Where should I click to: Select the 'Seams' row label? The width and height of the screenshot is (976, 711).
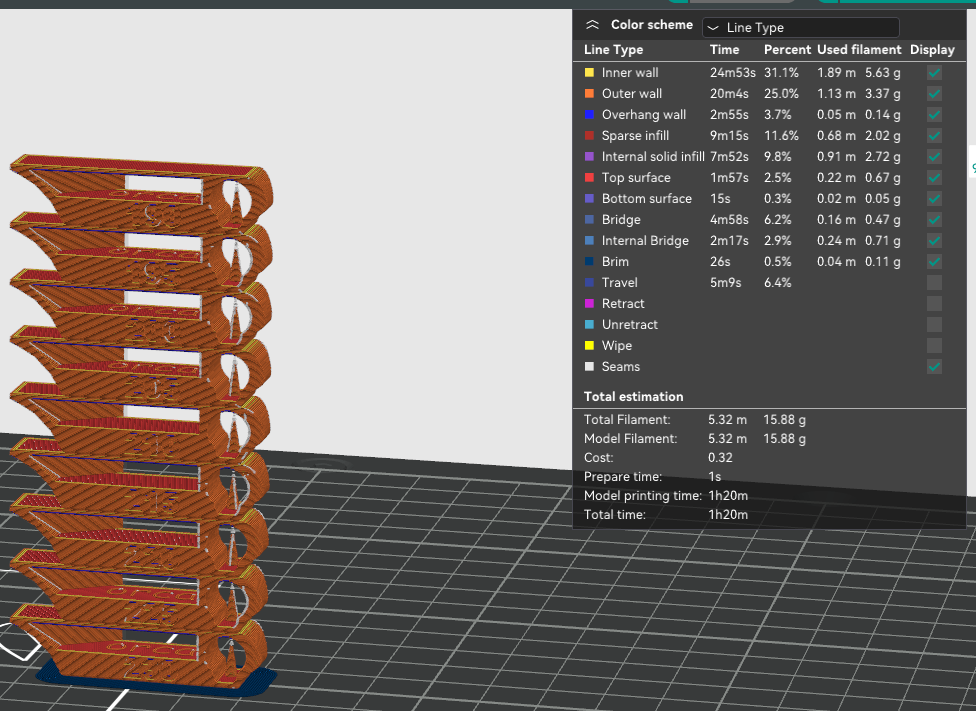pyautogui.click(x=621, y=367)
